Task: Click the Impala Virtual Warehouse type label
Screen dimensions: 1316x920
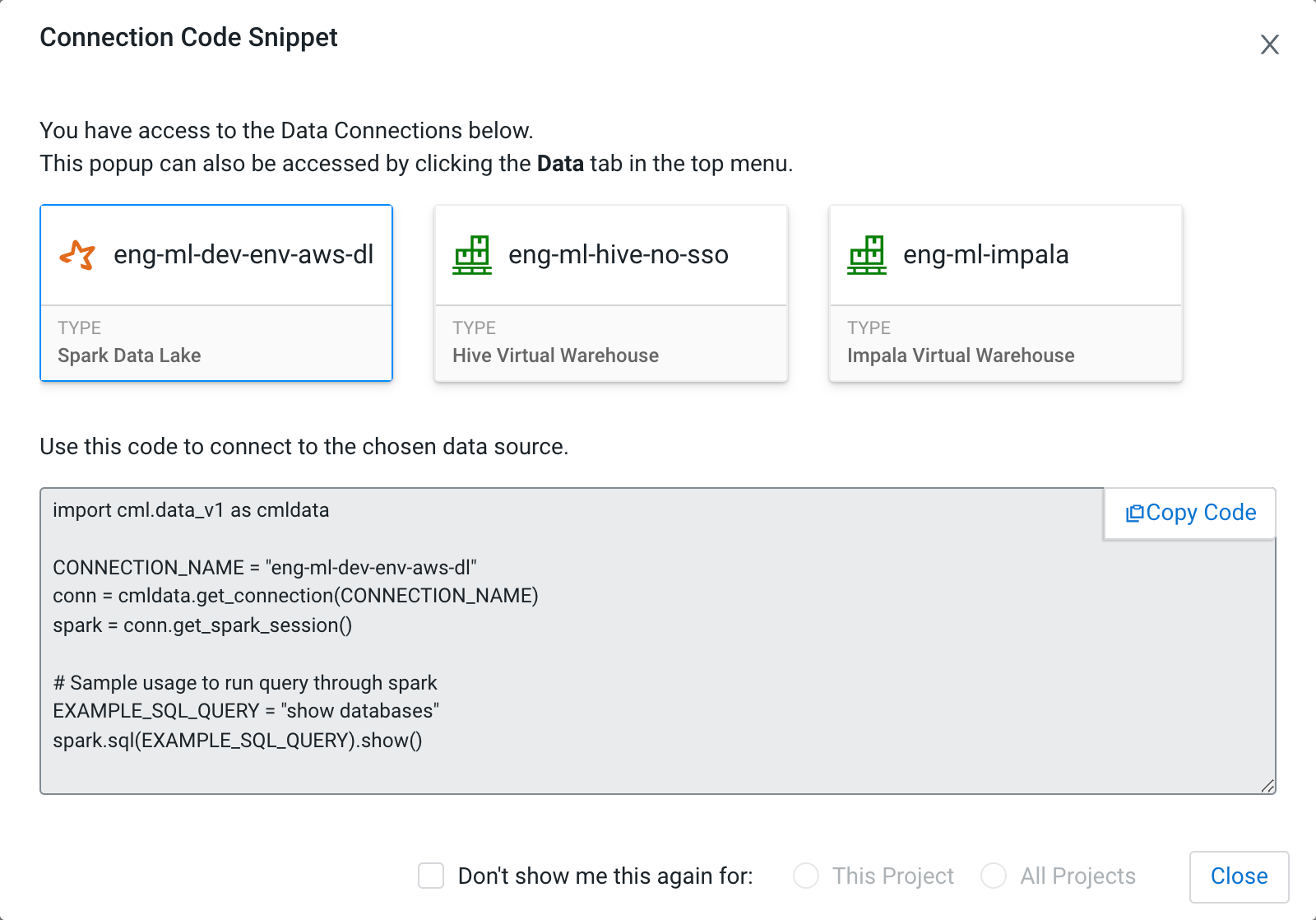Action: tap(961, 355)
